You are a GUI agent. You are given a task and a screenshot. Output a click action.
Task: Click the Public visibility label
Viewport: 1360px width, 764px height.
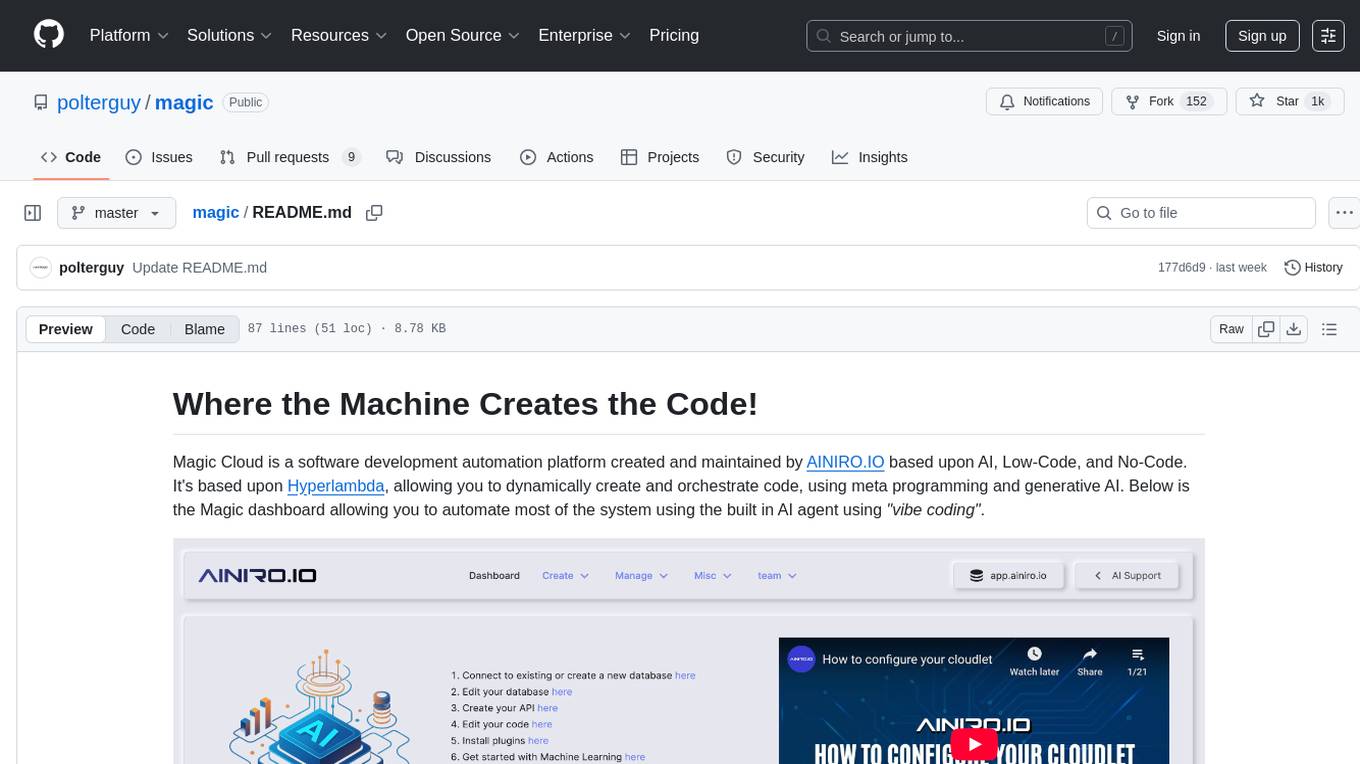[245, 102]
